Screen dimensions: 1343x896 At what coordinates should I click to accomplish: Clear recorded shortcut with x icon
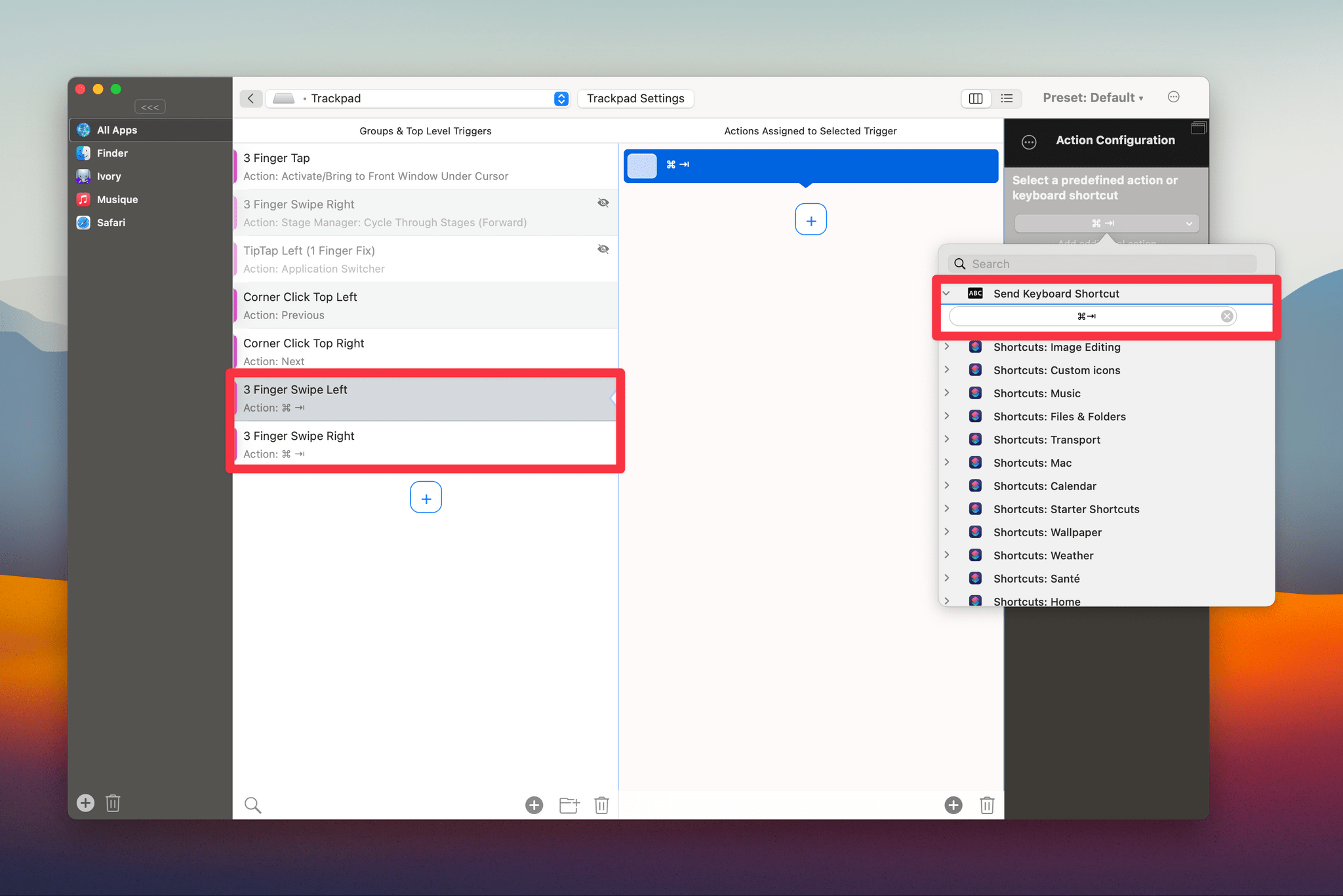(x=1227, y=316)
